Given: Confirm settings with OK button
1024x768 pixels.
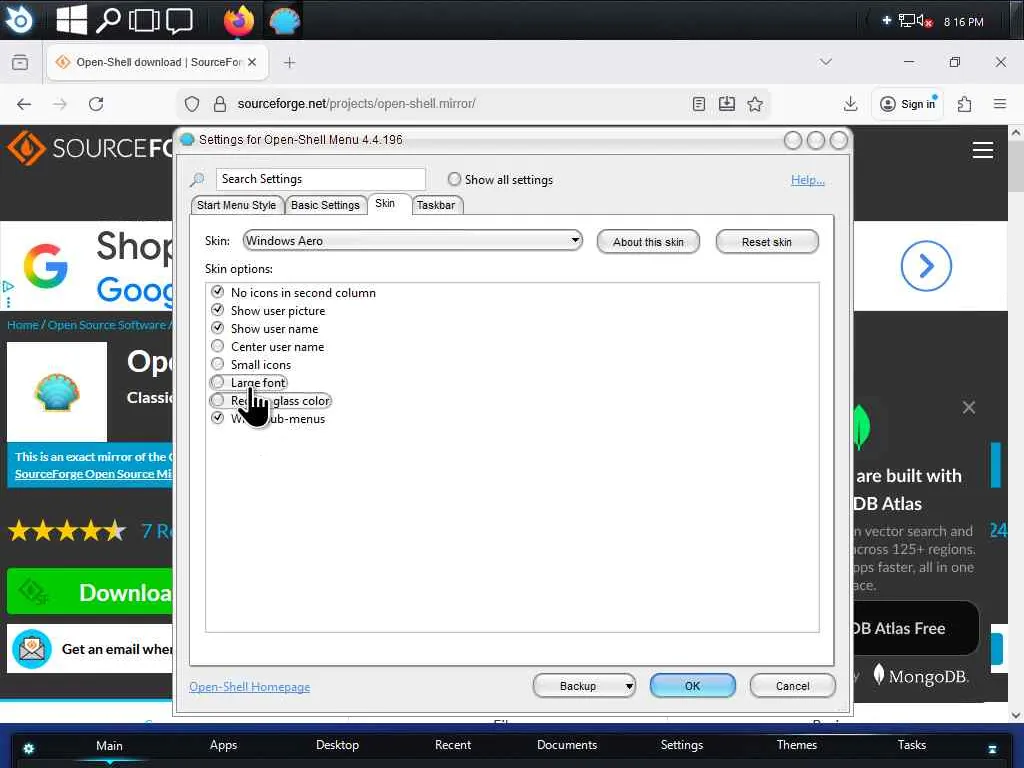Looking at the screenshot, I should [692, 686].
